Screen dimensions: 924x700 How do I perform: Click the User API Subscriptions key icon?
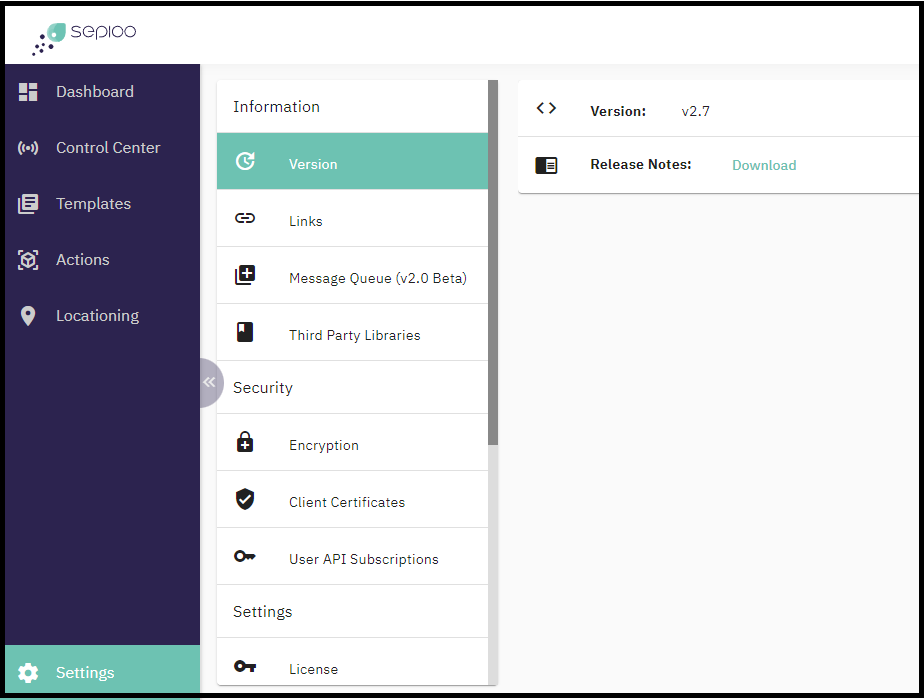pyautogui.click(x=245, y=556)
